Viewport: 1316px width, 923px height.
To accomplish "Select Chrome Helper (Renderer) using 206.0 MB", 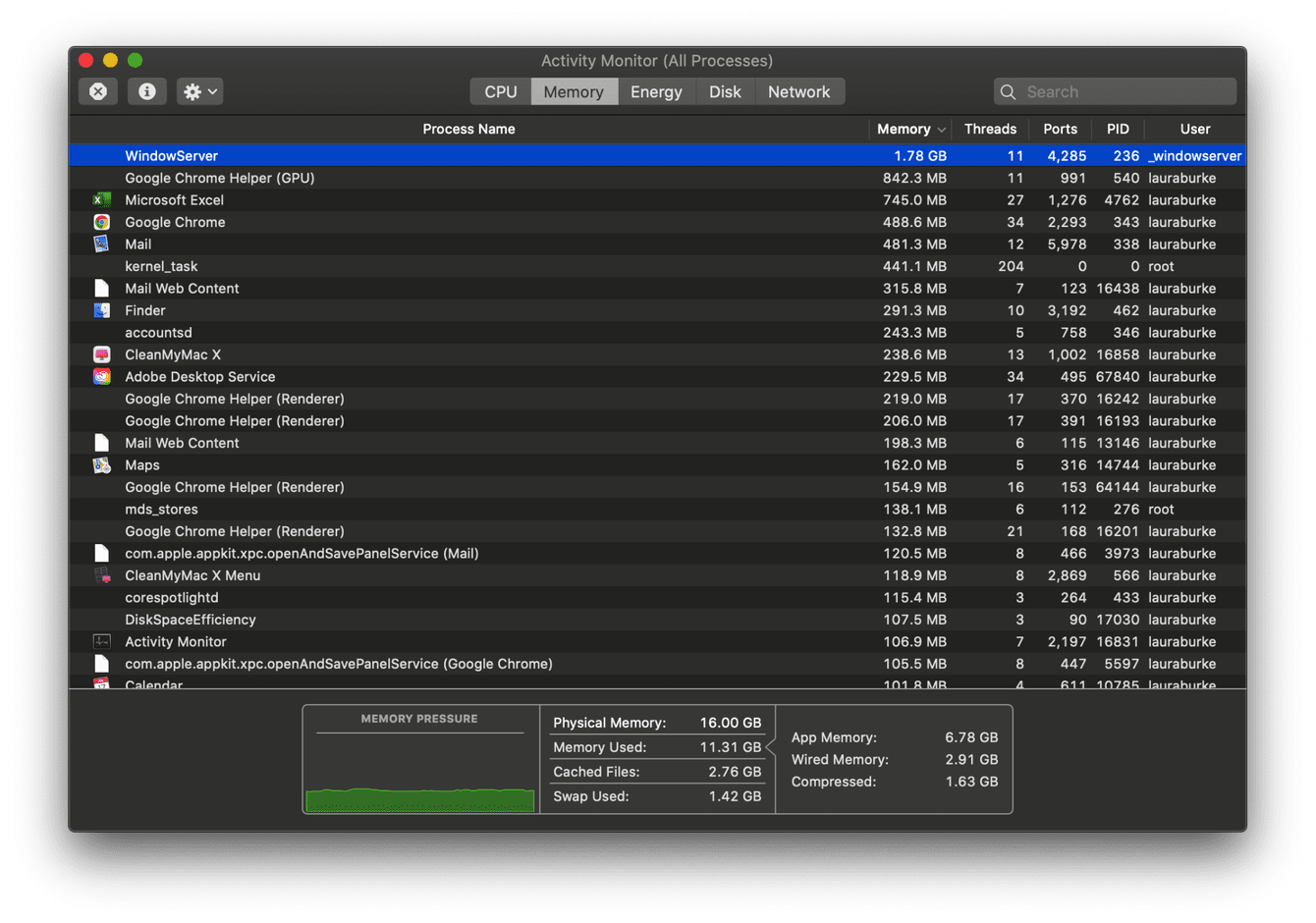I will tap(657, 420).
